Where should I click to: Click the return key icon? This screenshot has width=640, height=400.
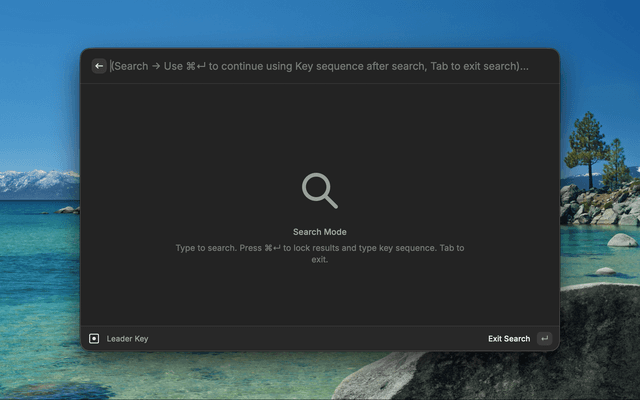pos(544,339)
